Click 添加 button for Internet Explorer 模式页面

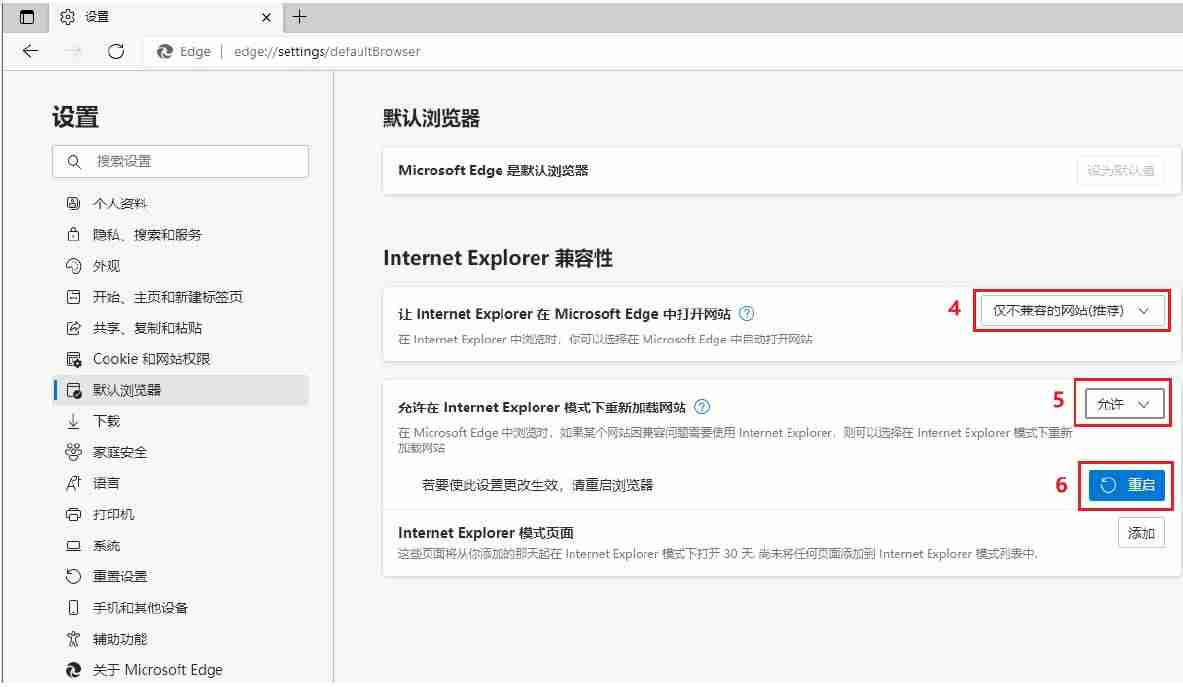pyautogui.click(x=1141, y=533)
